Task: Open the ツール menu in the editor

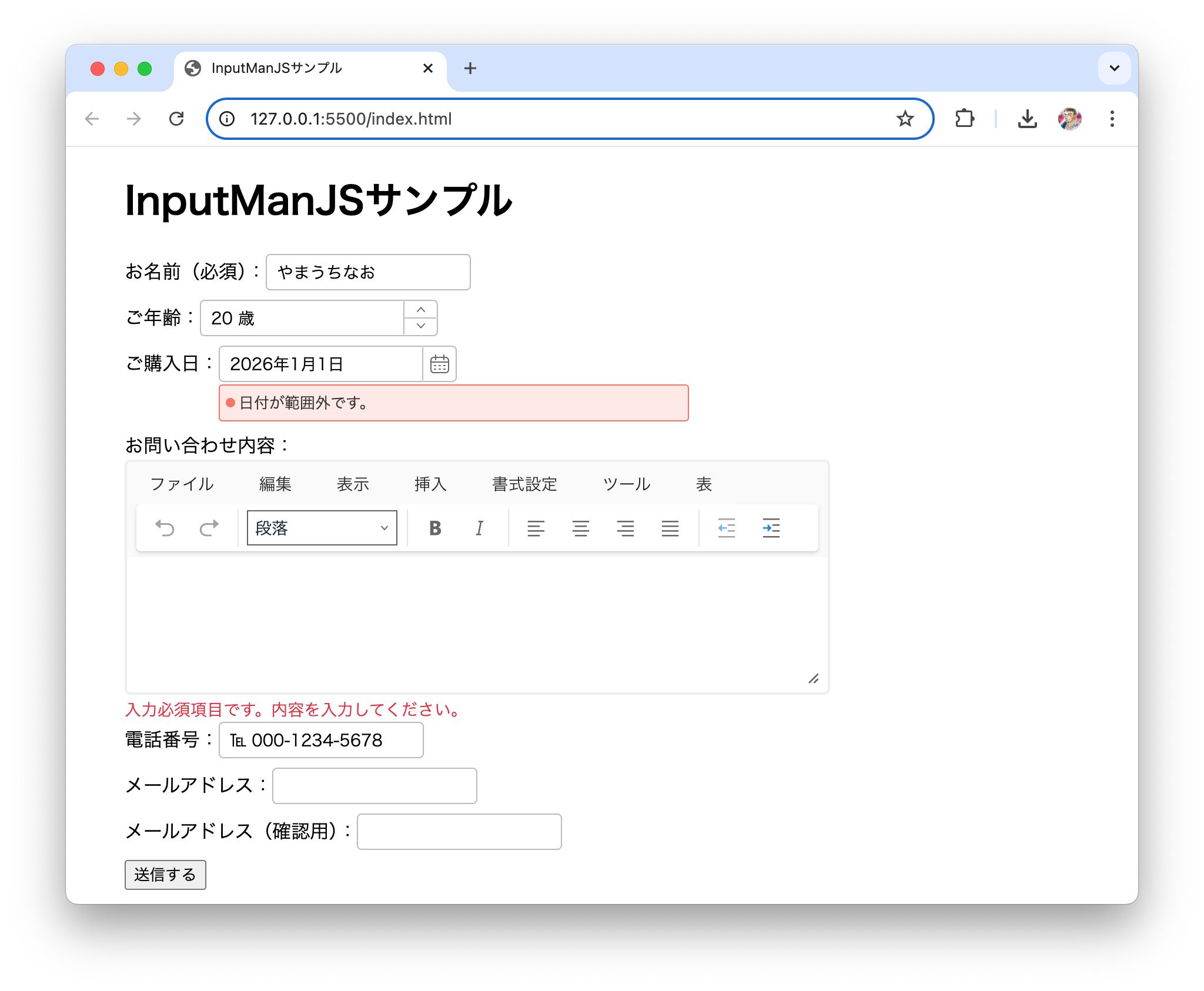Action: point(627,484)
